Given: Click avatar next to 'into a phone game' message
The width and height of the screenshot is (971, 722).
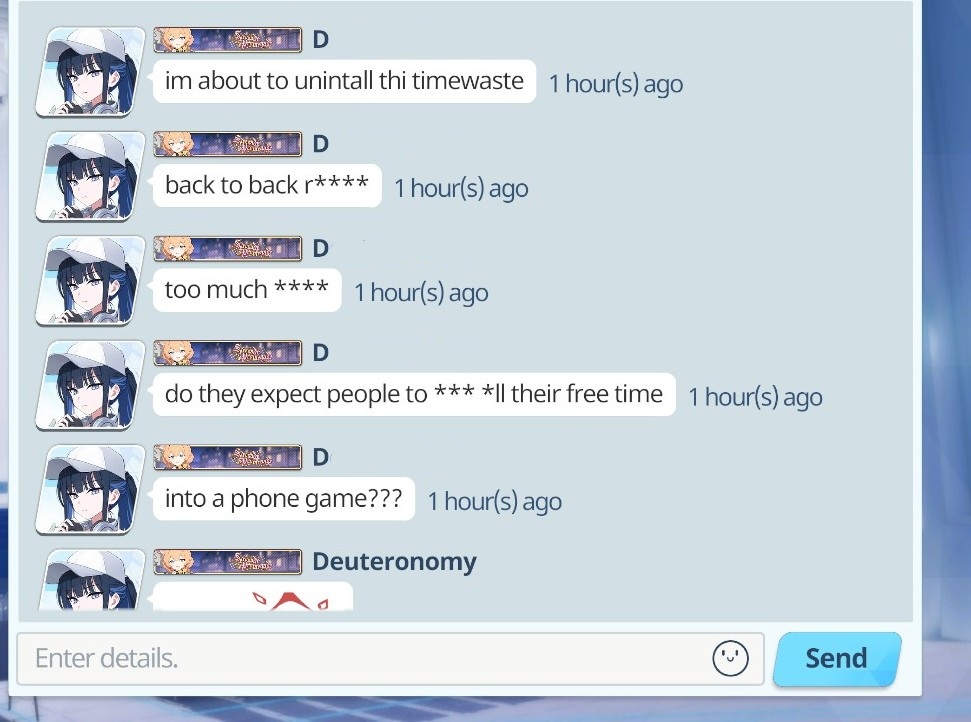Looking at the screenshot, I should click(x=90, y=490).
